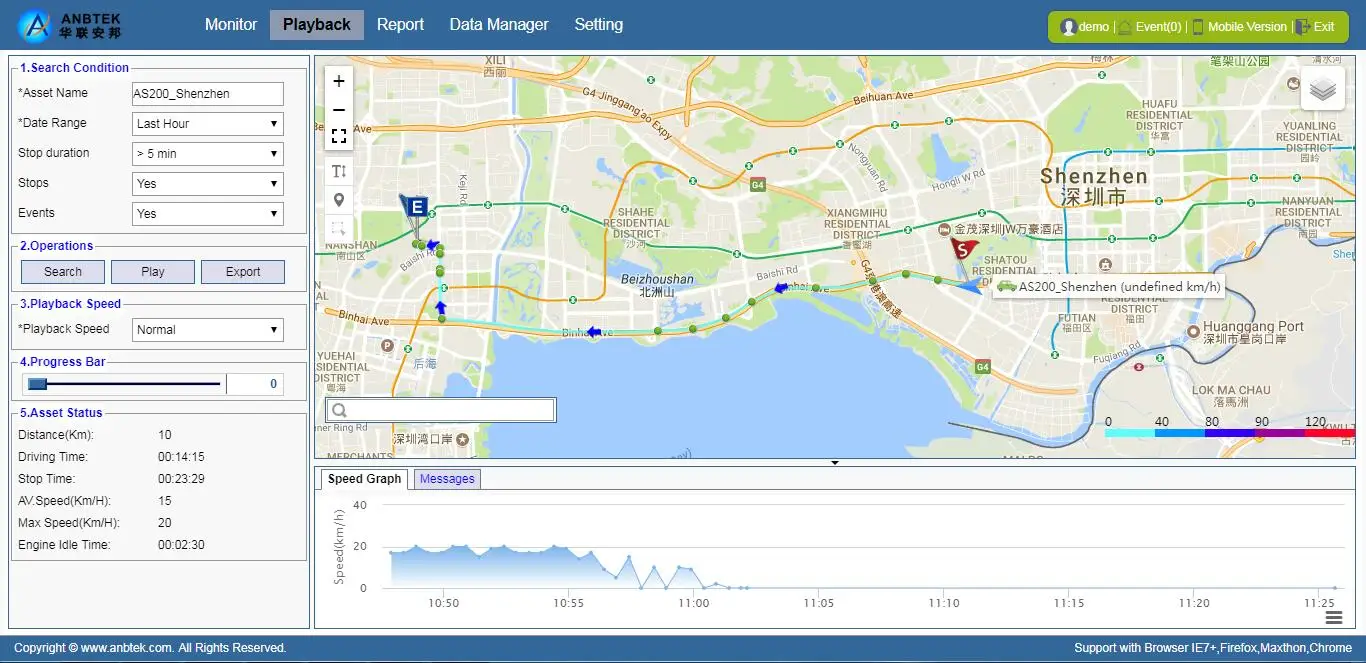Click the map search input box
This screenshot has width=1366, height=663.
point(440,409)
